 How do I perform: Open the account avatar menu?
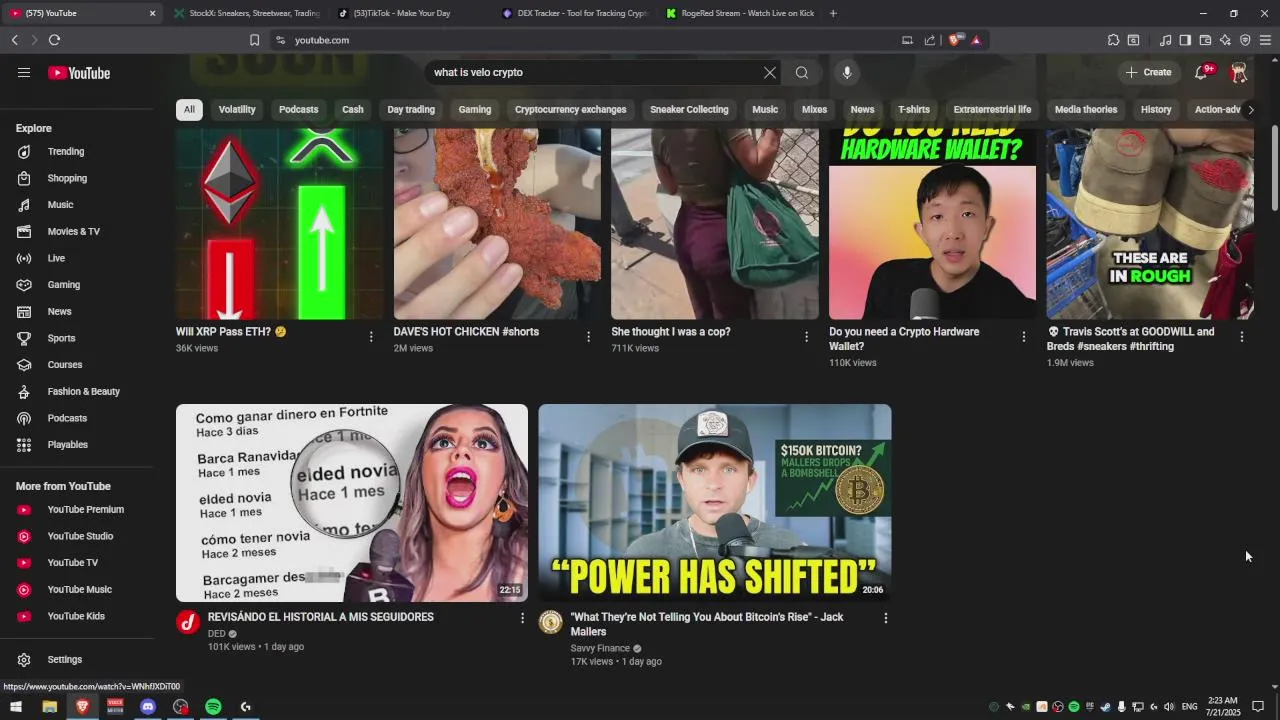(1239, 72)
